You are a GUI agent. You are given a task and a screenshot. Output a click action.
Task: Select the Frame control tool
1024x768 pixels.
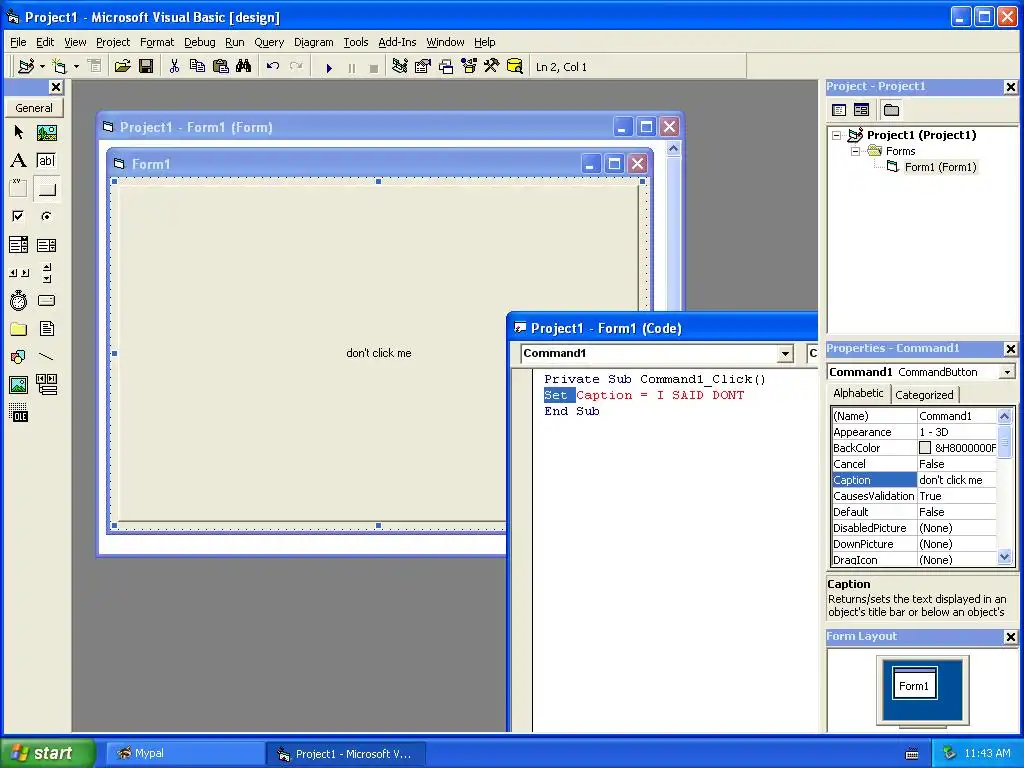pyautogui.click(x=18, y=189)
